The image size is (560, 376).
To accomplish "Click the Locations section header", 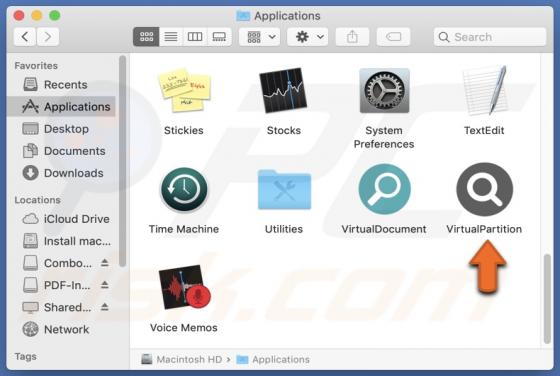I will pyautogui.click(x=38, y=200).
